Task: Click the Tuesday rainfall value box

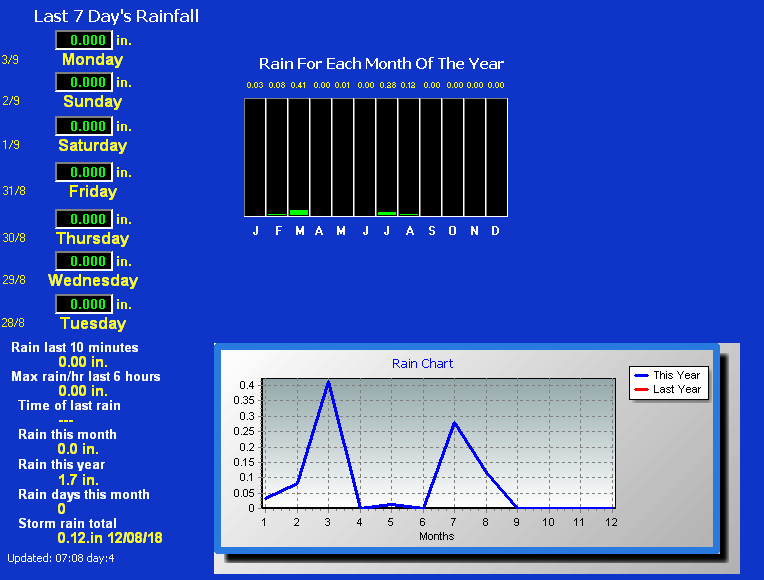Action: tap(83, 304)
